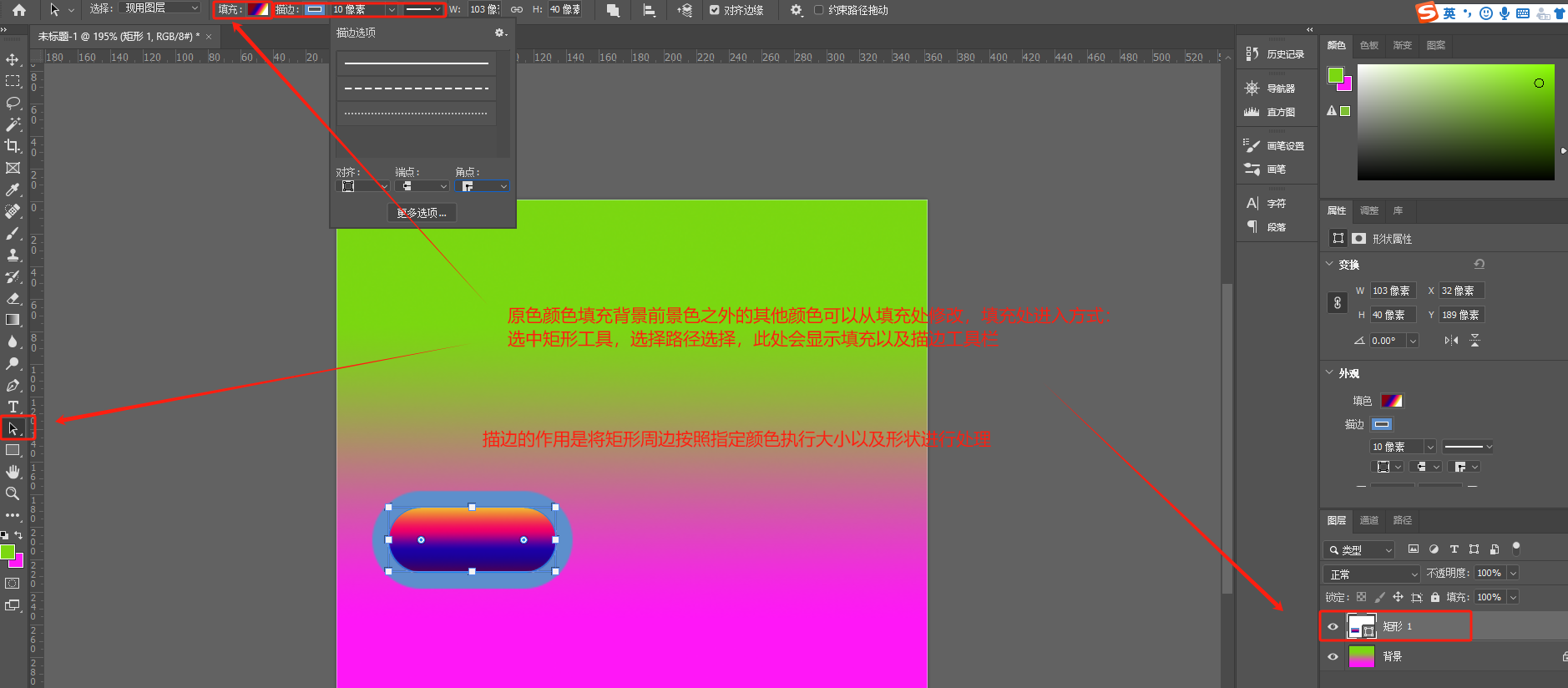The image size is (1568, 688).
Task: Click the link width-height icon in options bar
Action: pyautogui.click(x=517, y=10)
